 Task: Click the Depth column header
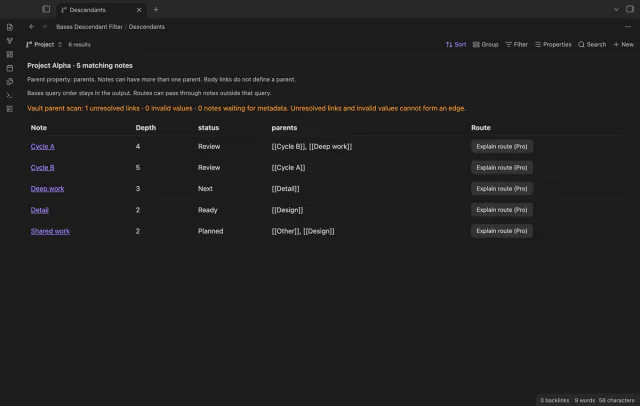coord(146,128)
